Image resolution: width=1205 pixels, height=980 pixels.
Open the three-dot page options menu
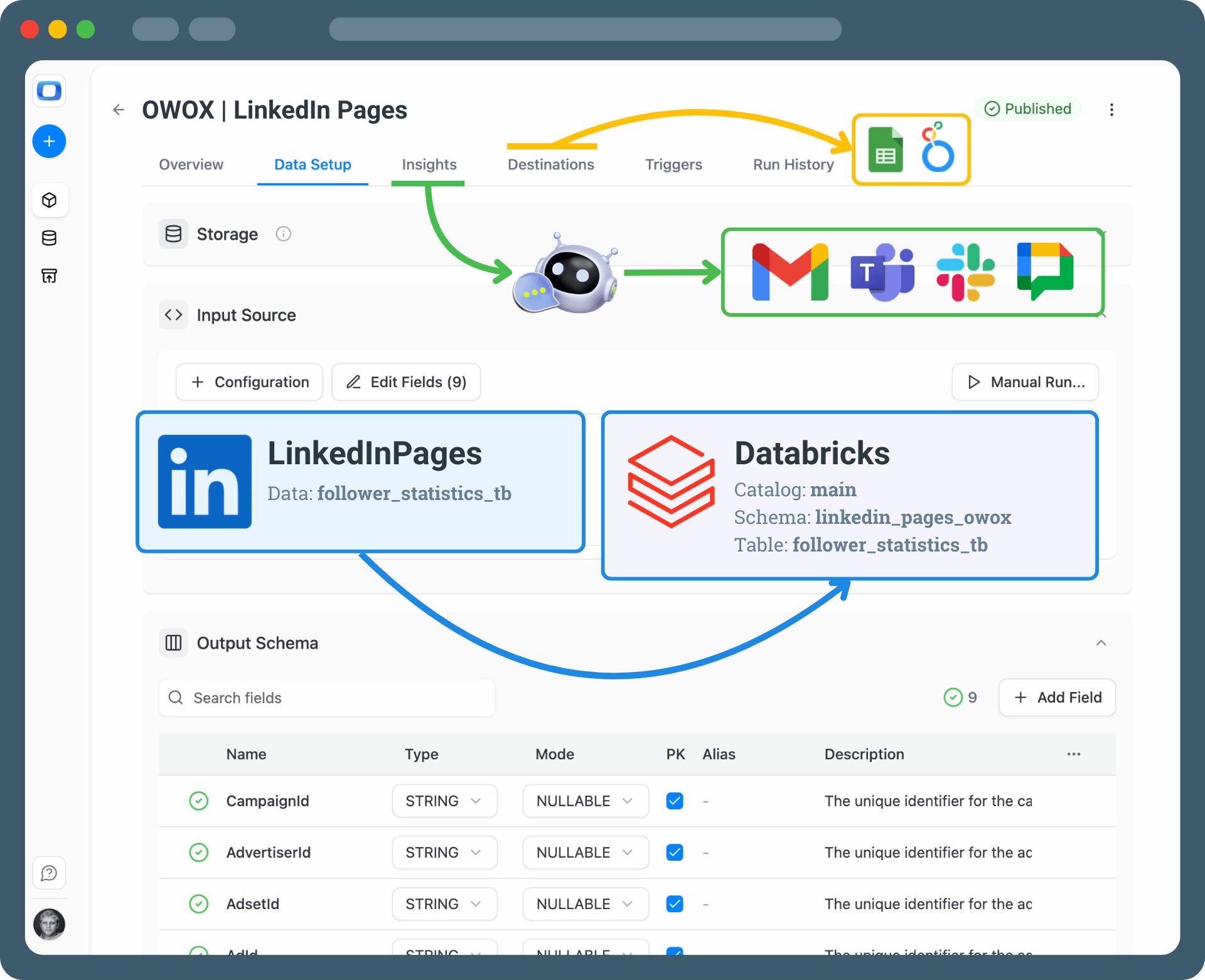[1111, 110]
